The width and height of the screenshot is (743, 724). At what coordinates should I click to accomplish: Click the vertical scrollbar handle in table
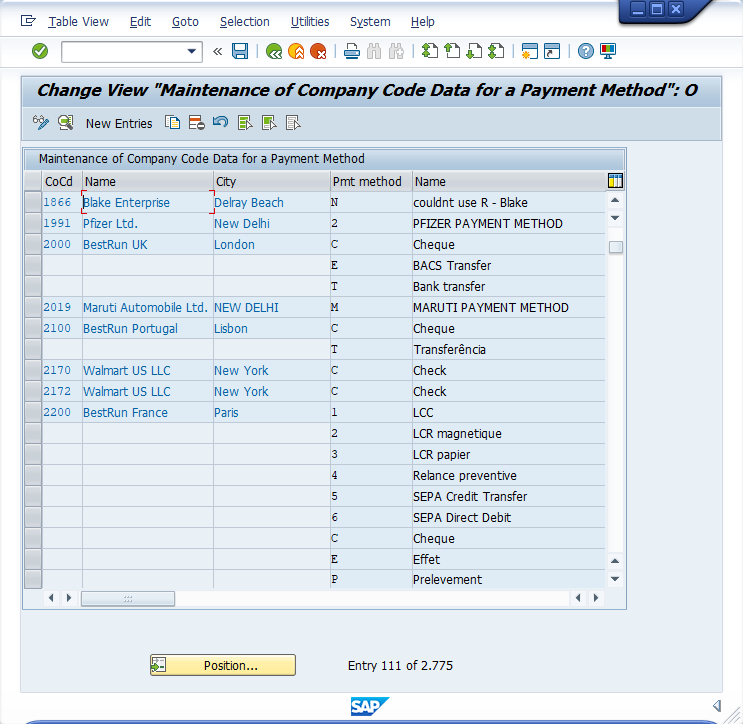tap(615, 247)
